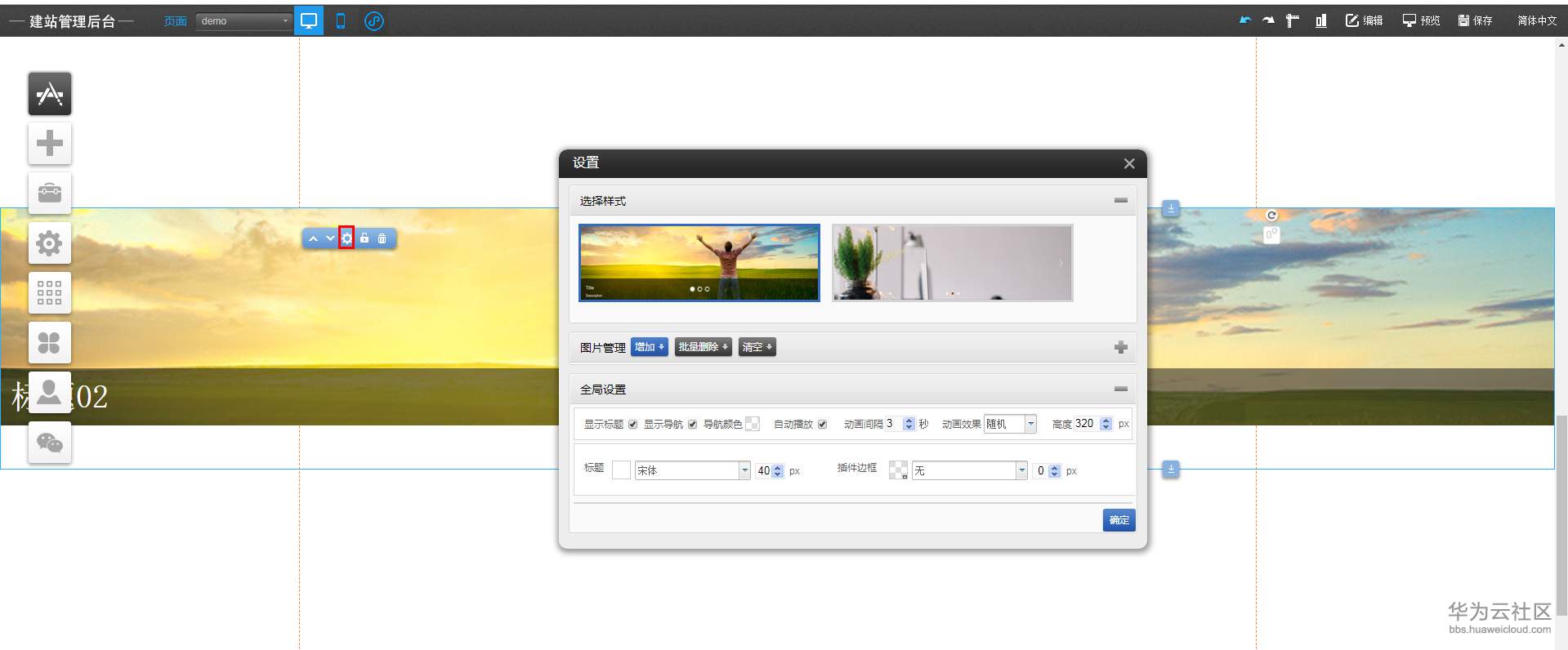1568x650 pixels.
Task: Click the plus add-module sidebar button
Action: click(x=50, y=144)
